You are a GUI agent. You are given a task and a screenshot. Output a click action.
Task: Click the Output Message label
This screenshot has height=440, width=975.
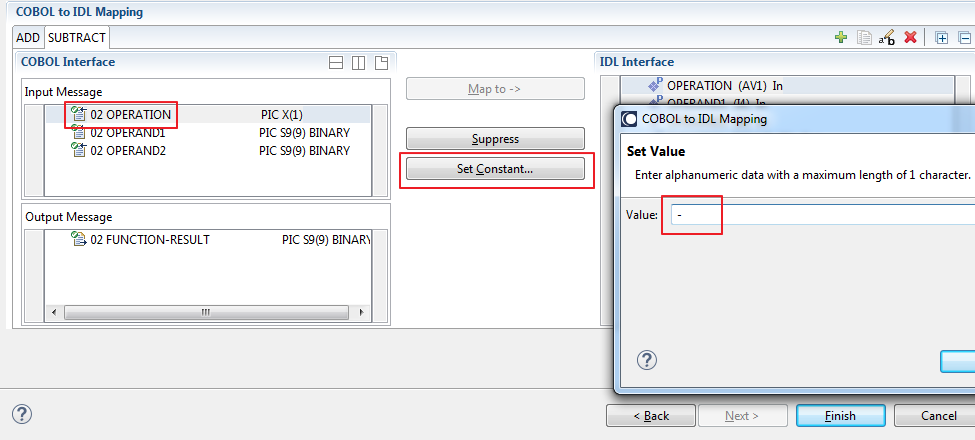point(68,217)
